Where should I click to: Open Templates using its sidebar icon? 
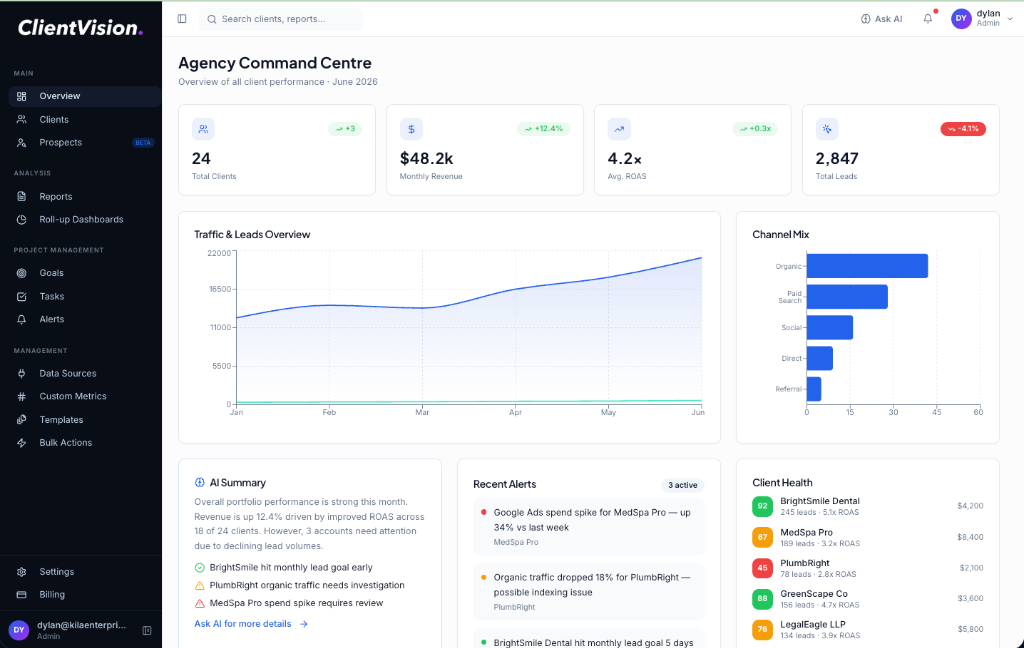pos(22,419)
